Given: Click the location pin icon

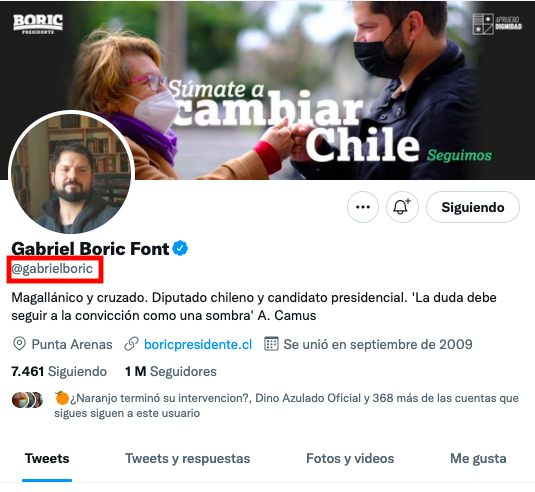Looking at the screenshot, I should click(19, 344).
